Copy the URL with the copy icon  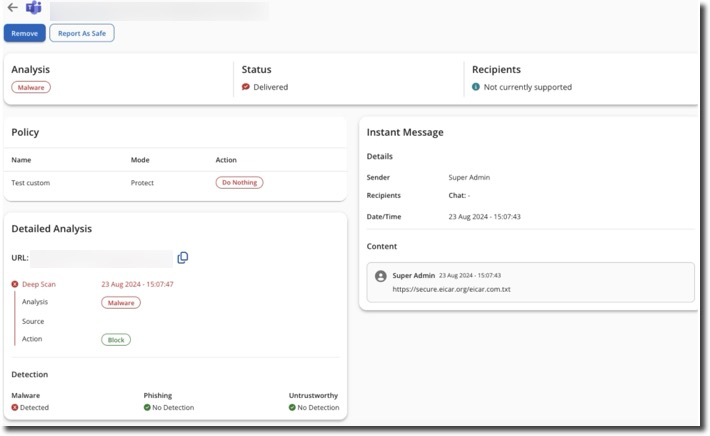(x=183, y=258)
